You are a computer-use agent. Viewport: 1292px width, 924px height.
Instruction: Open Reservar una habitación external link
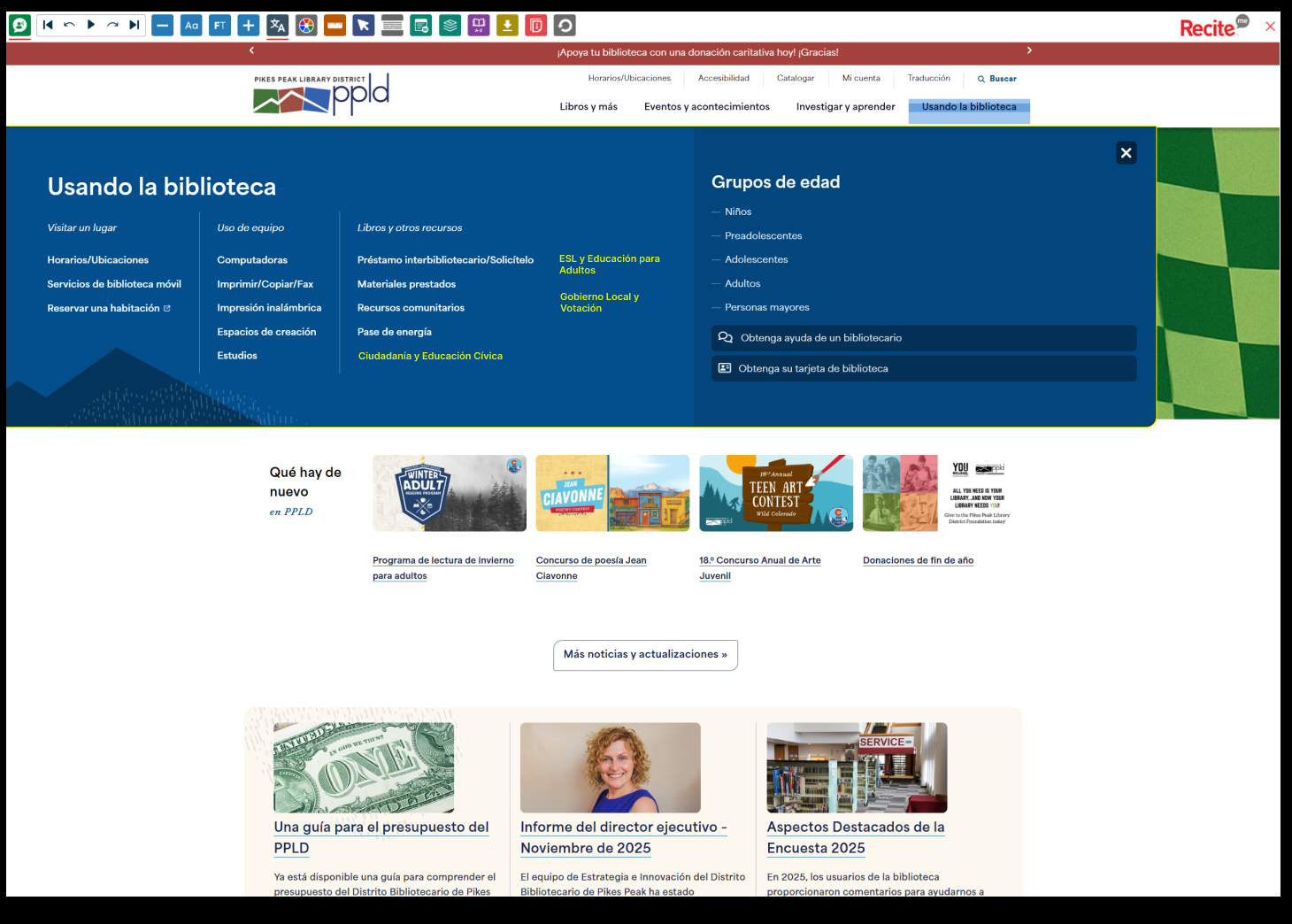[x=109, y=308]
